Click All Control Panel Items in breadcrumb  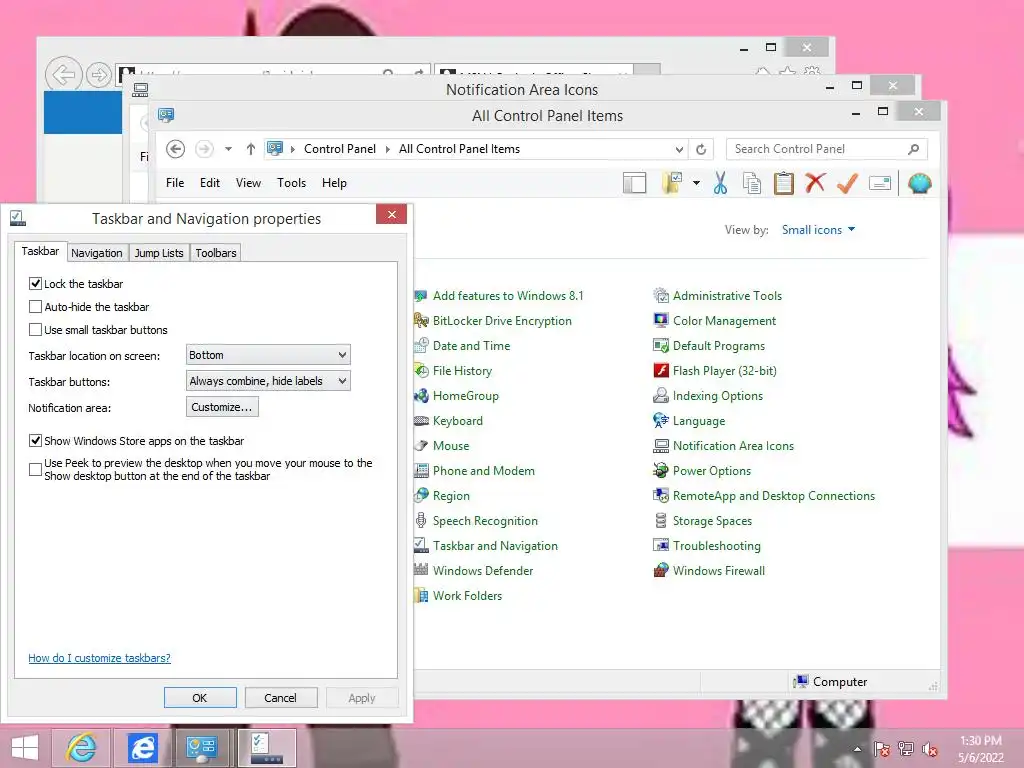459,149
